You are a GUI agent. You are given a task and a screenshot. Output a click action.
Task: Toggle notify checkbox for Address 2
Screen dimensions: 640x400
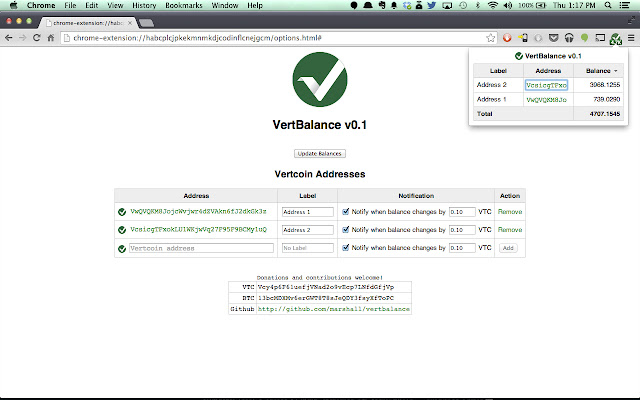(x=346, y=229)
